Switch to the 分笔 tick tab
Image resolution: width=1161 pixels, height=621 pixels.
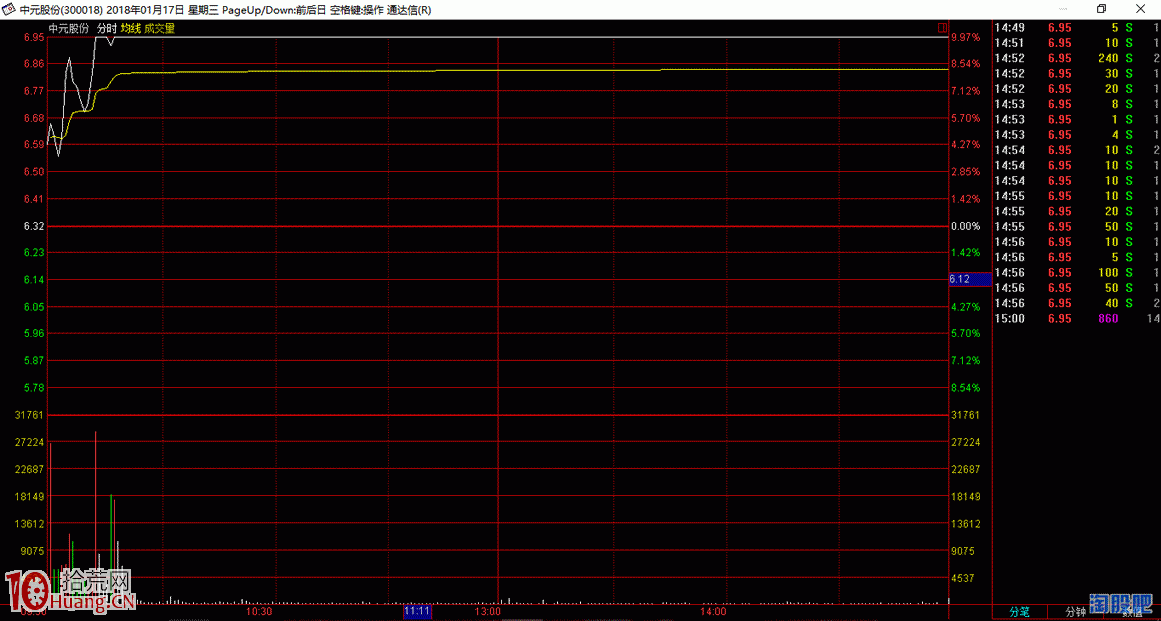1020,612
